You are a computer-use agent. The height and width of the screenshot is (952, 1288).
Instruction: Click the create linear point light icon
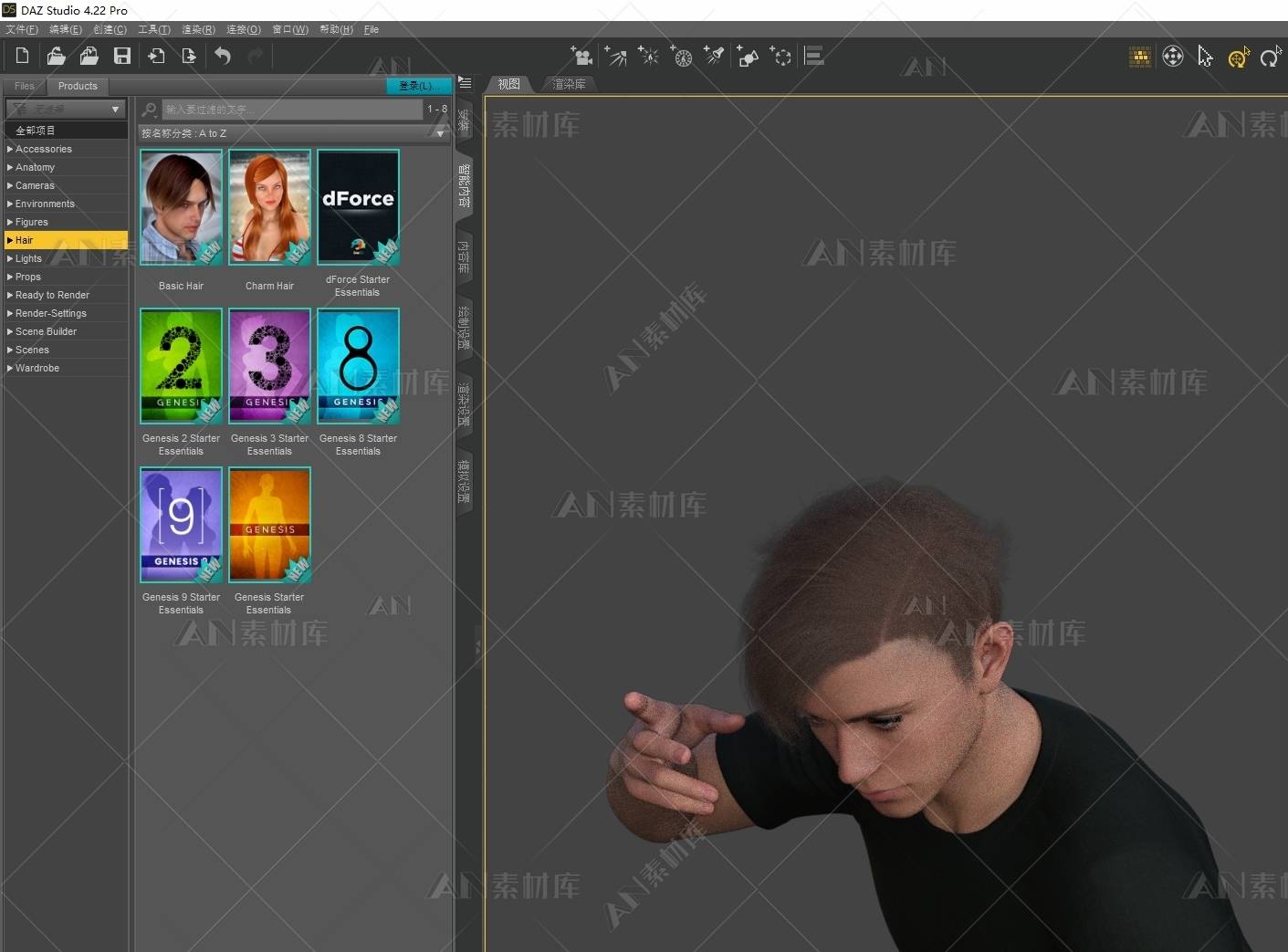click(x=681, y=57)
